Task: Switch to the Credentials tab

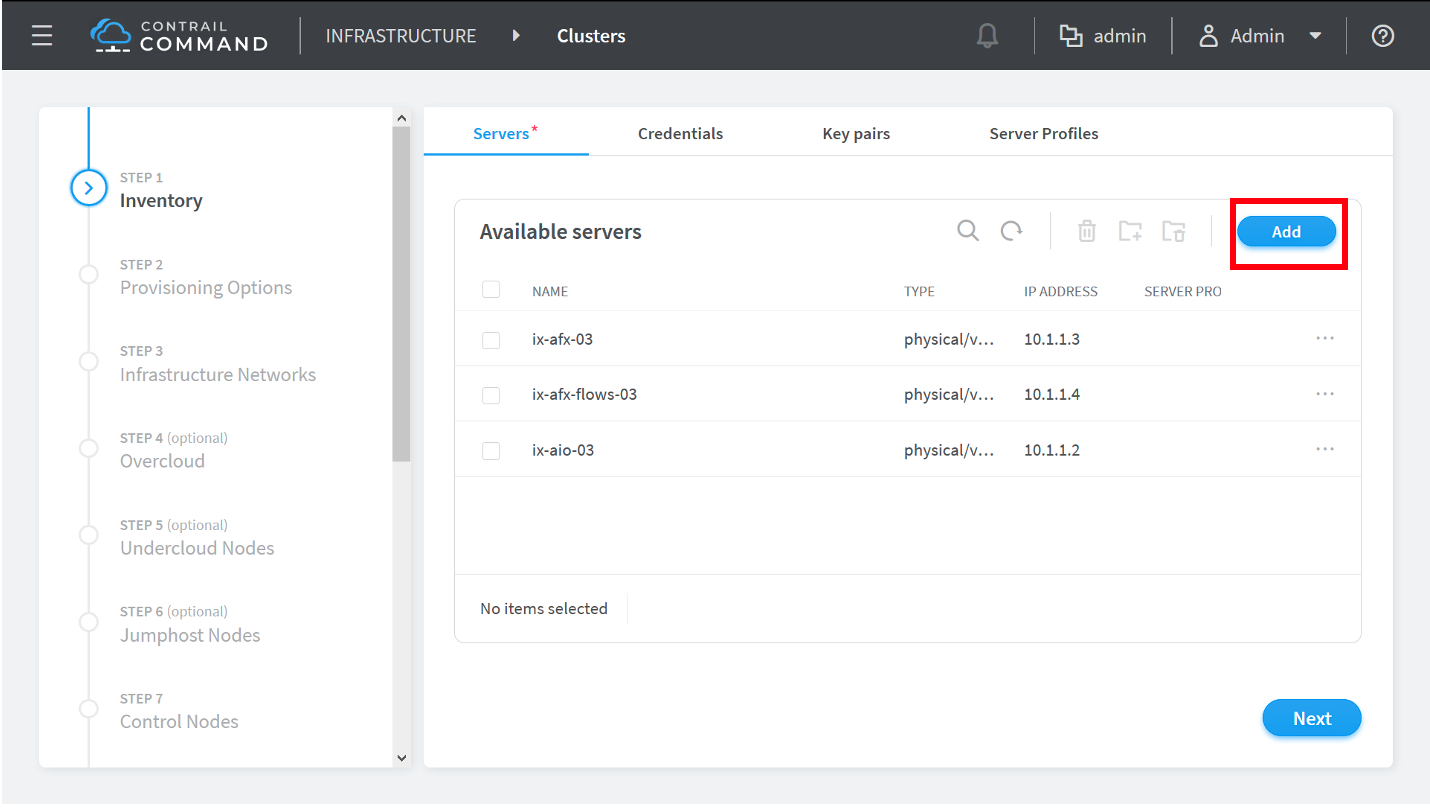Action: tap(680, 133)
